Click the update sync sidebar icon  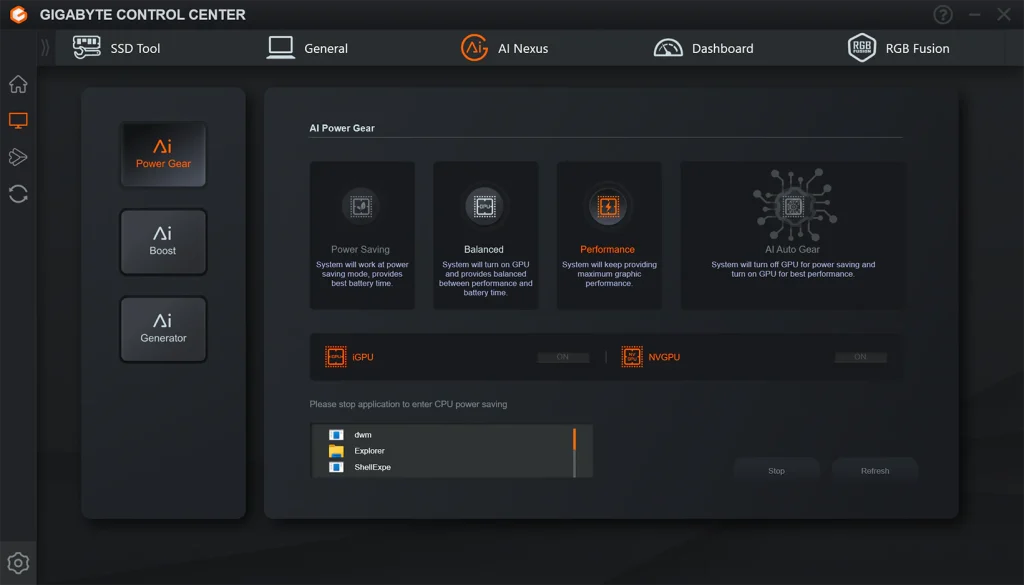click(18, 194)
